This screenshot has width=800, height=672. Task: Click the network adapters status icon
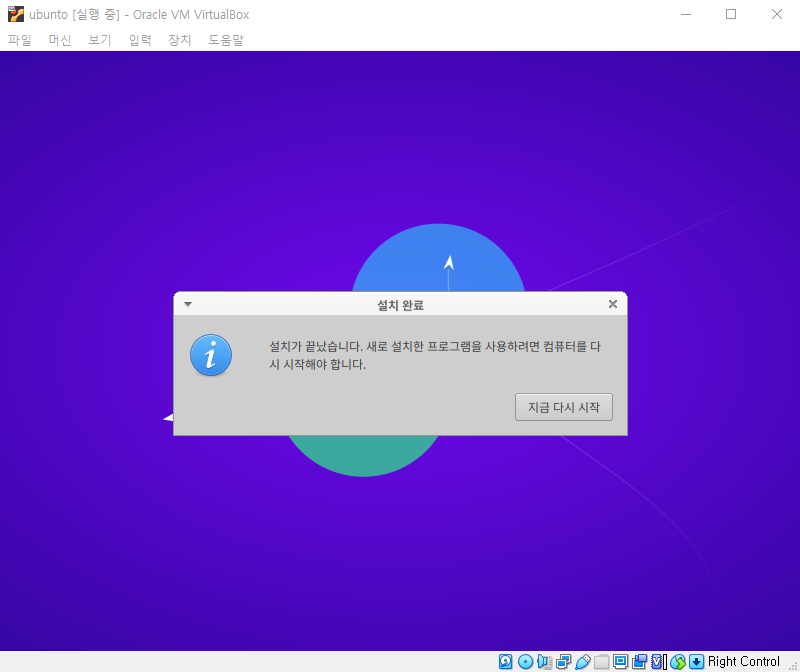[563, 662]
